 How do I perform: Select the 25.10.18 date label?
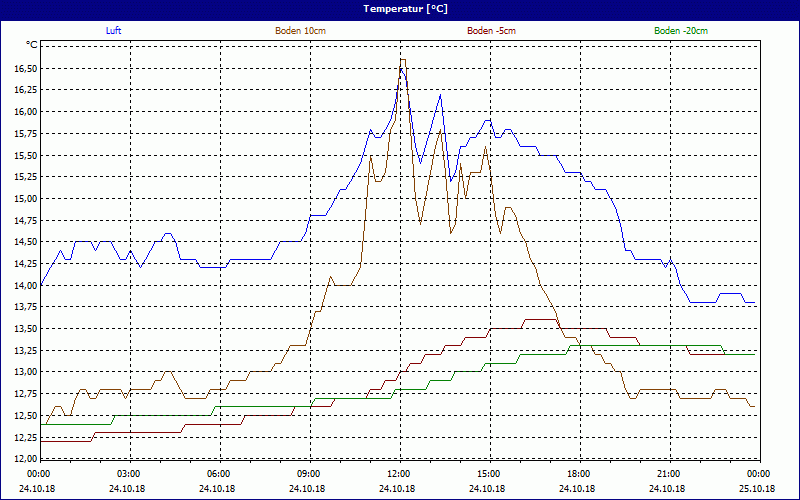tap(757, 489)
